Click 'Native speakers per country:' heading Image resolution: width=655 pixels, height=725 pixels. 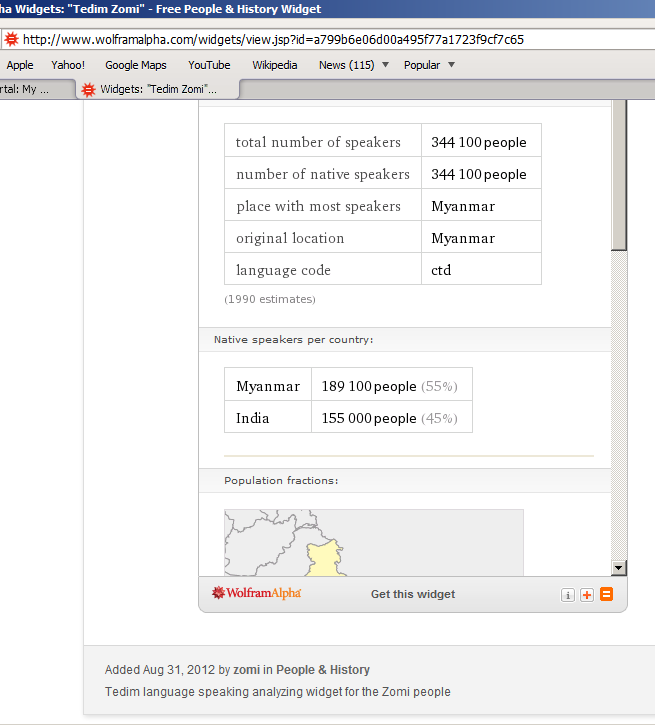point(294,339)
